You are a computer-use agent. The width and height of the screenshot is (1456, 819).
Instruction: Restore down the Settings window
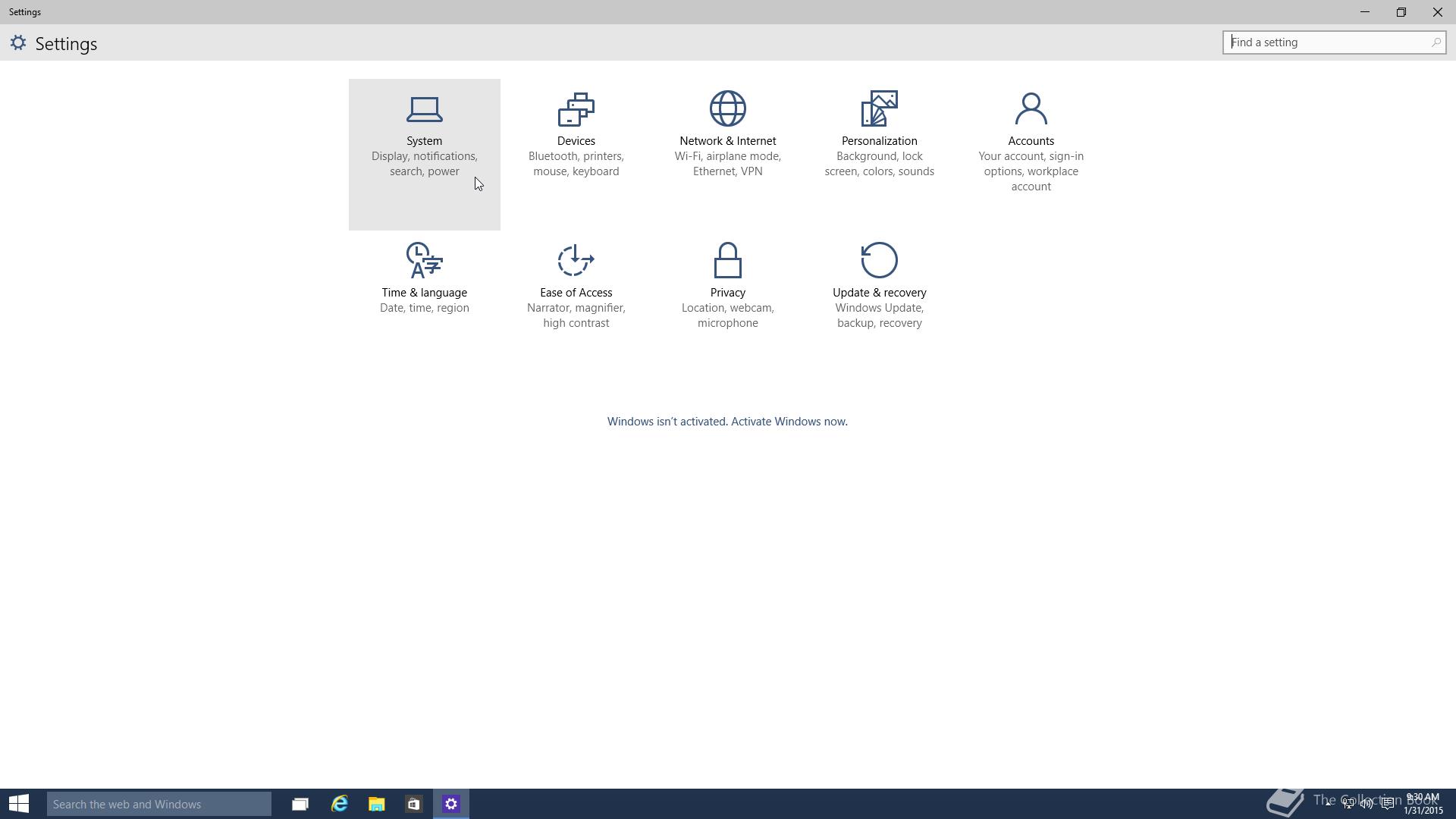point(1401,12)
